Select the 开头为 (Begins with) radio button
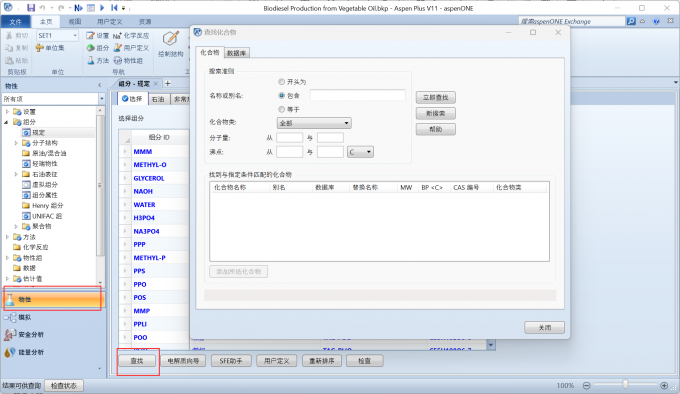The height and width of the screenshot is (394, 680). click(281, 81)
